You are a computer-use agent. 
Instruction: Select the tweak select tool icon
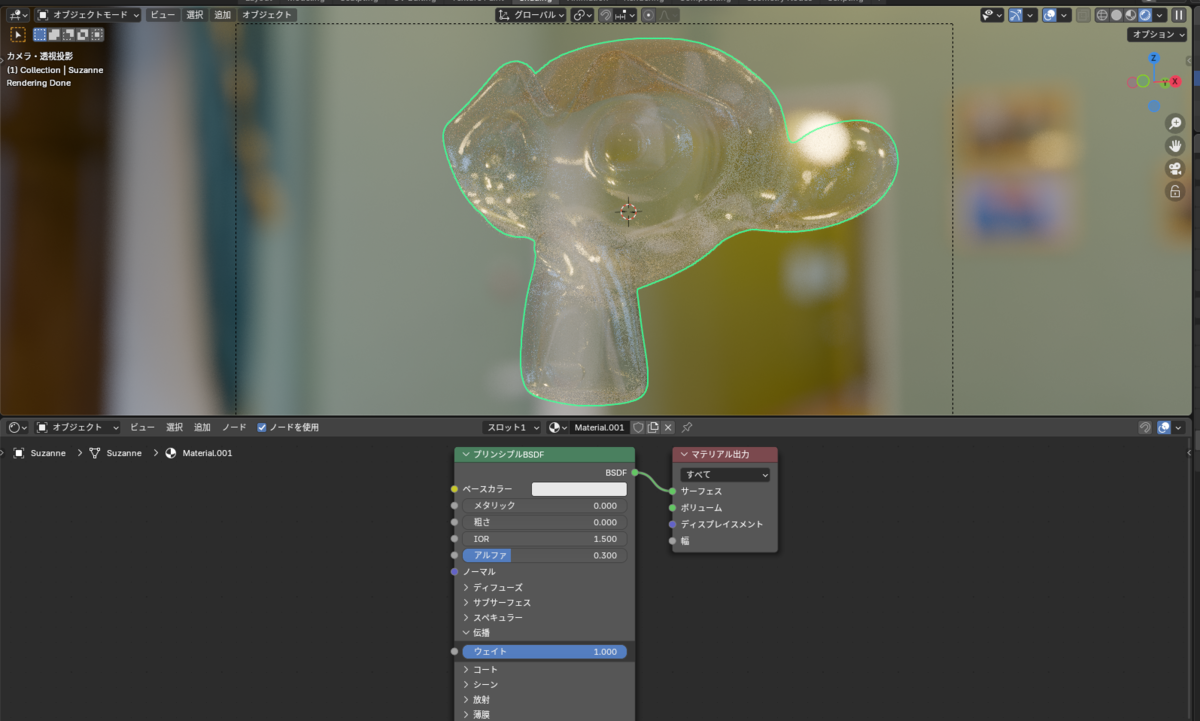(x=18, y=34)
